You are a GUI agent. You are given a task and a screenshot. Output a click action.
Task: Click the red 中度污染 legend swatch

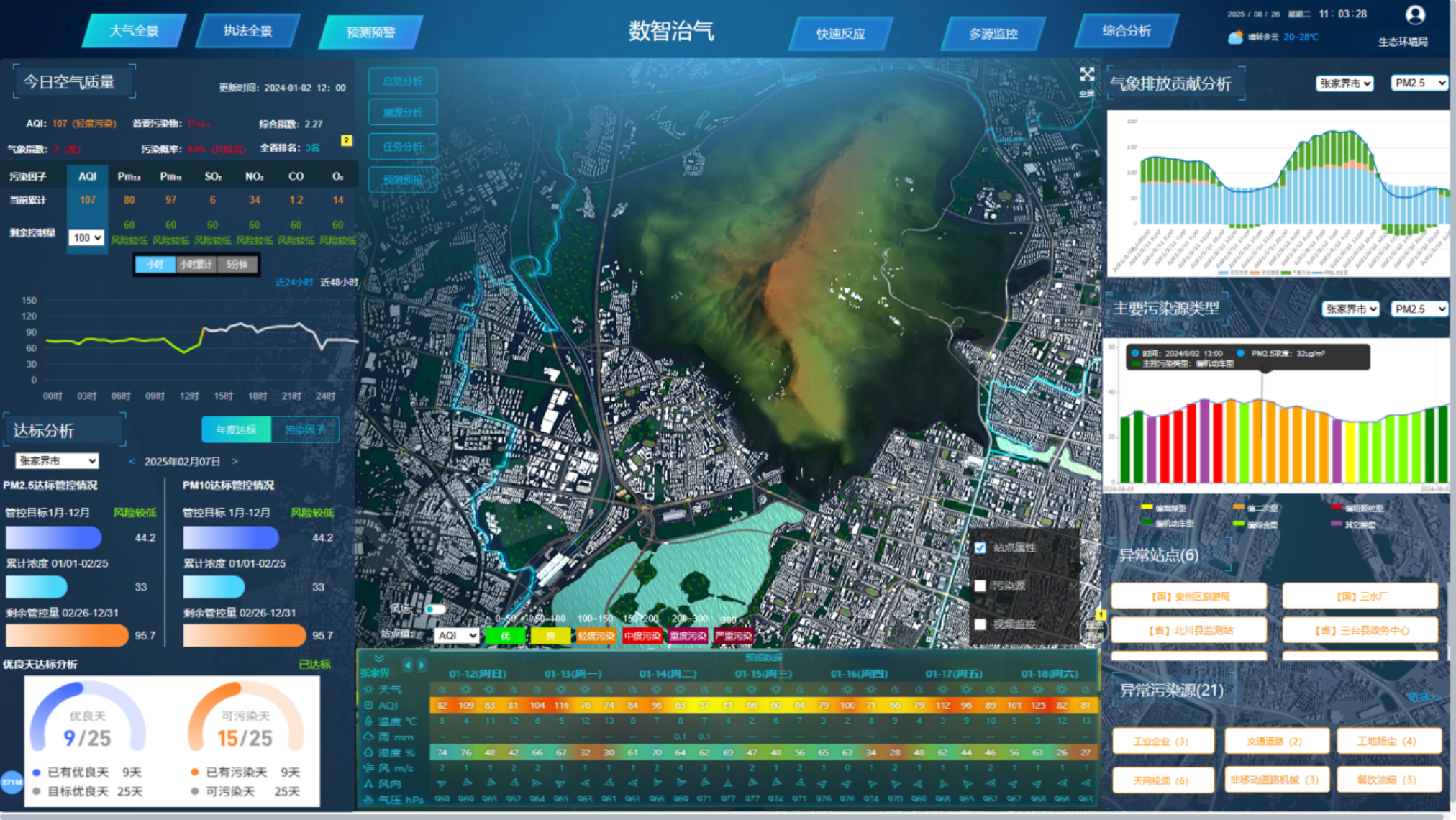(642, 636)
